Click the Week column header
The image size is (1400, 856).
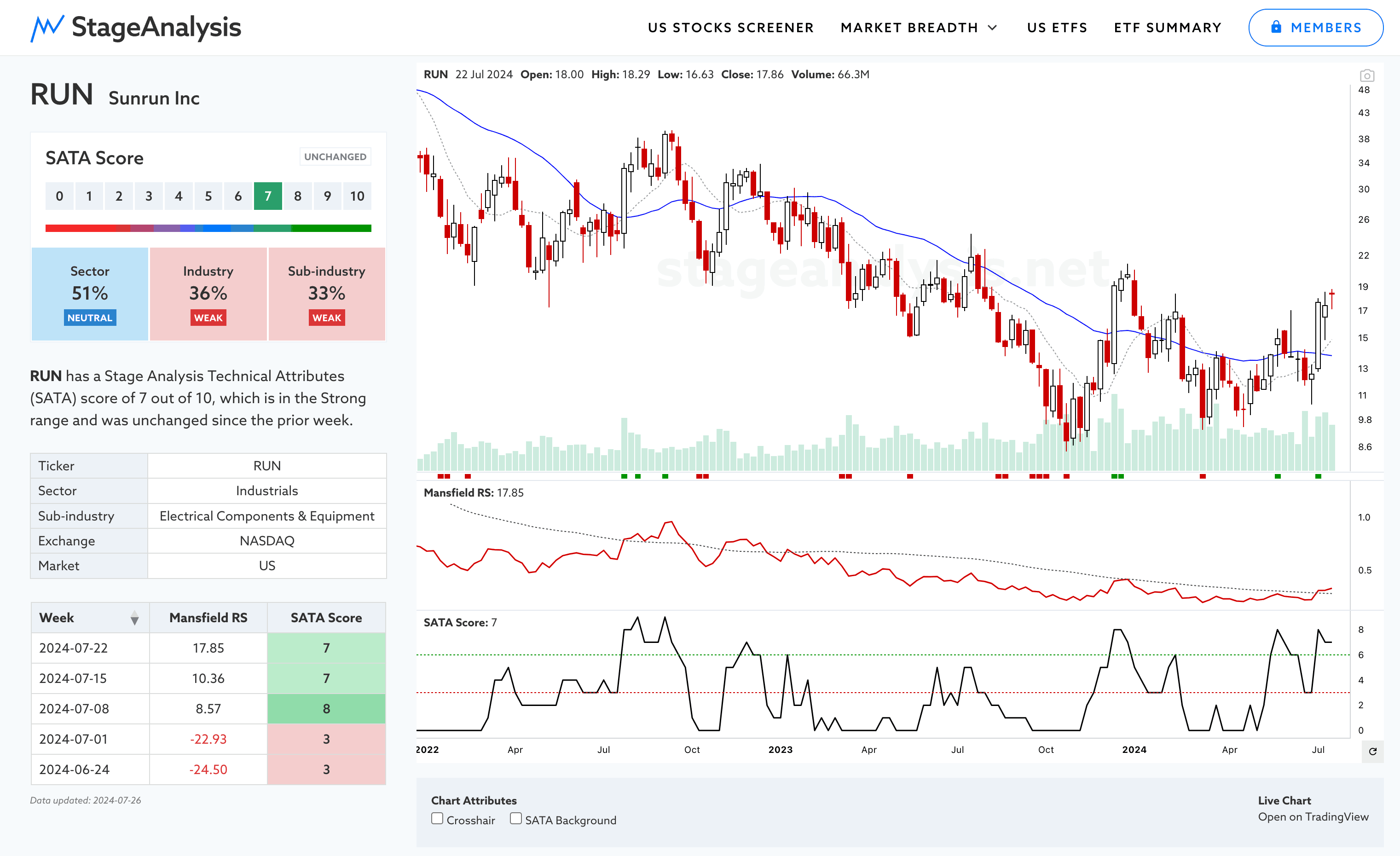pyautogui.click(x=90, y=618)
